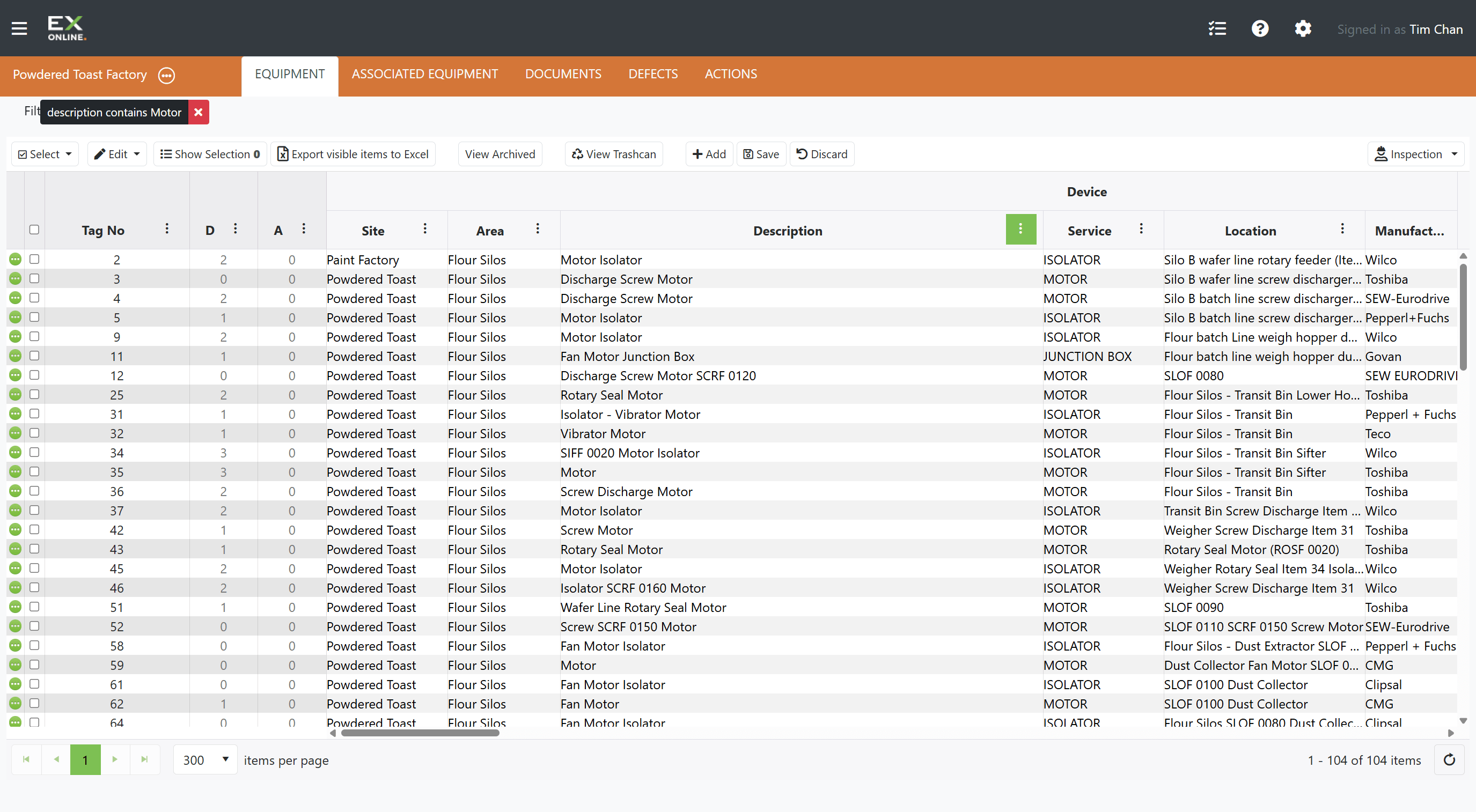Go to the next page arrow

click(115, 759)
